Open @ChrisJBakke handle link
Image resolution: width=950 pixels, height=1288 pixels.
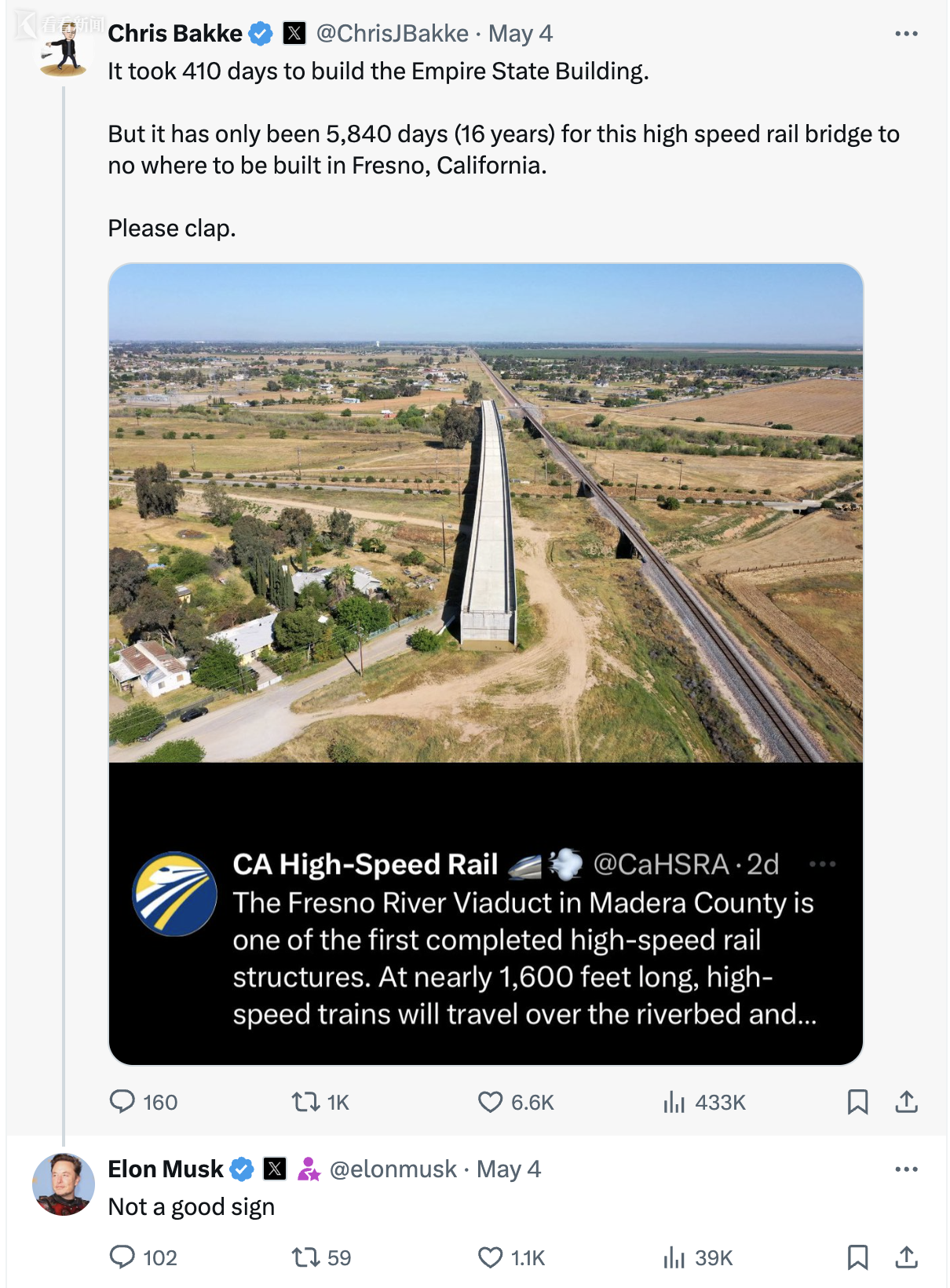392,34
